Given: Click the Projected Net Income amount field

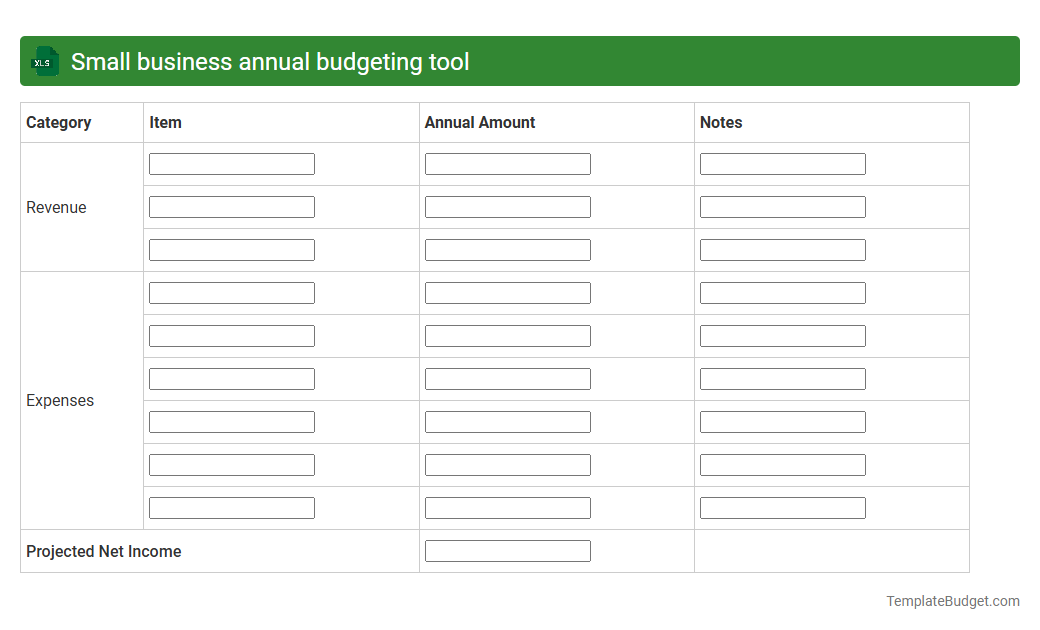Looking at the screenshot, I should point(507,550).
